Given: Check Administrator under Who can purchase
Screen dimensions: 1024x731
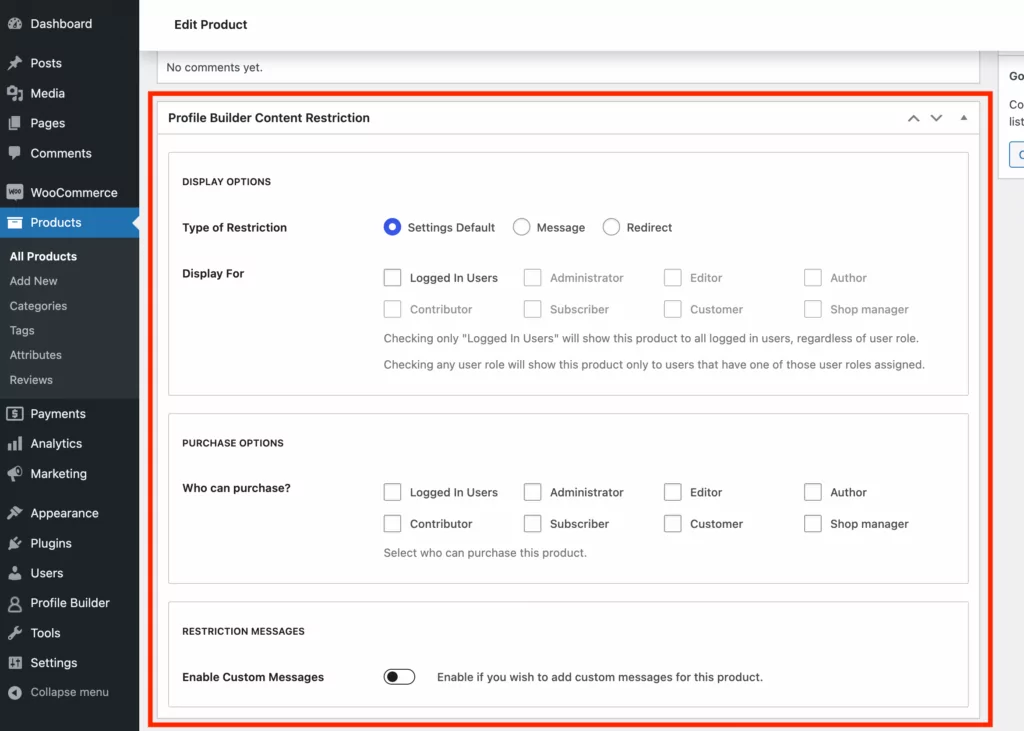Looking at the screenshot, I should pos(532,492).
